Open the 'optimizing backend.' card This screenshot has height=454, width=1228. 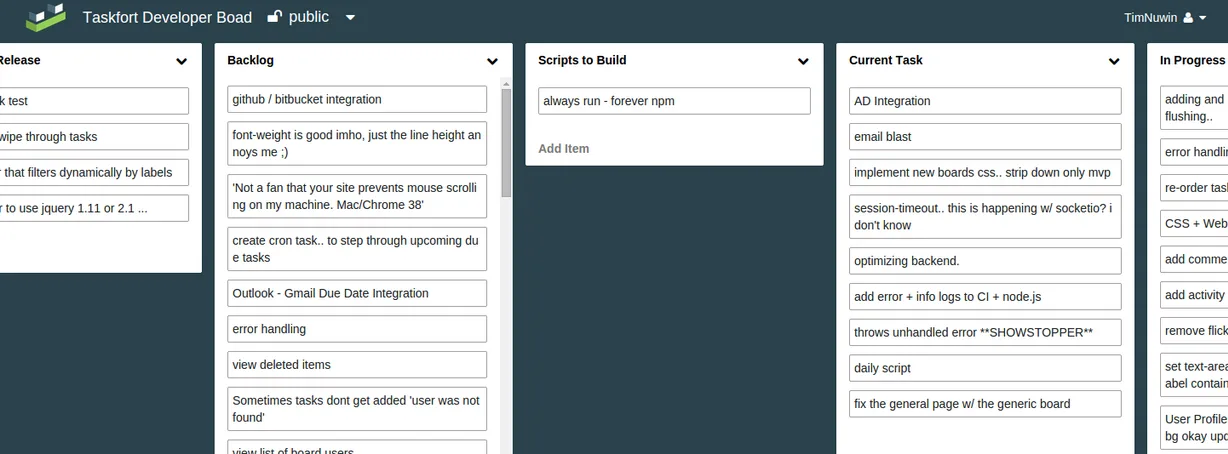985,261
